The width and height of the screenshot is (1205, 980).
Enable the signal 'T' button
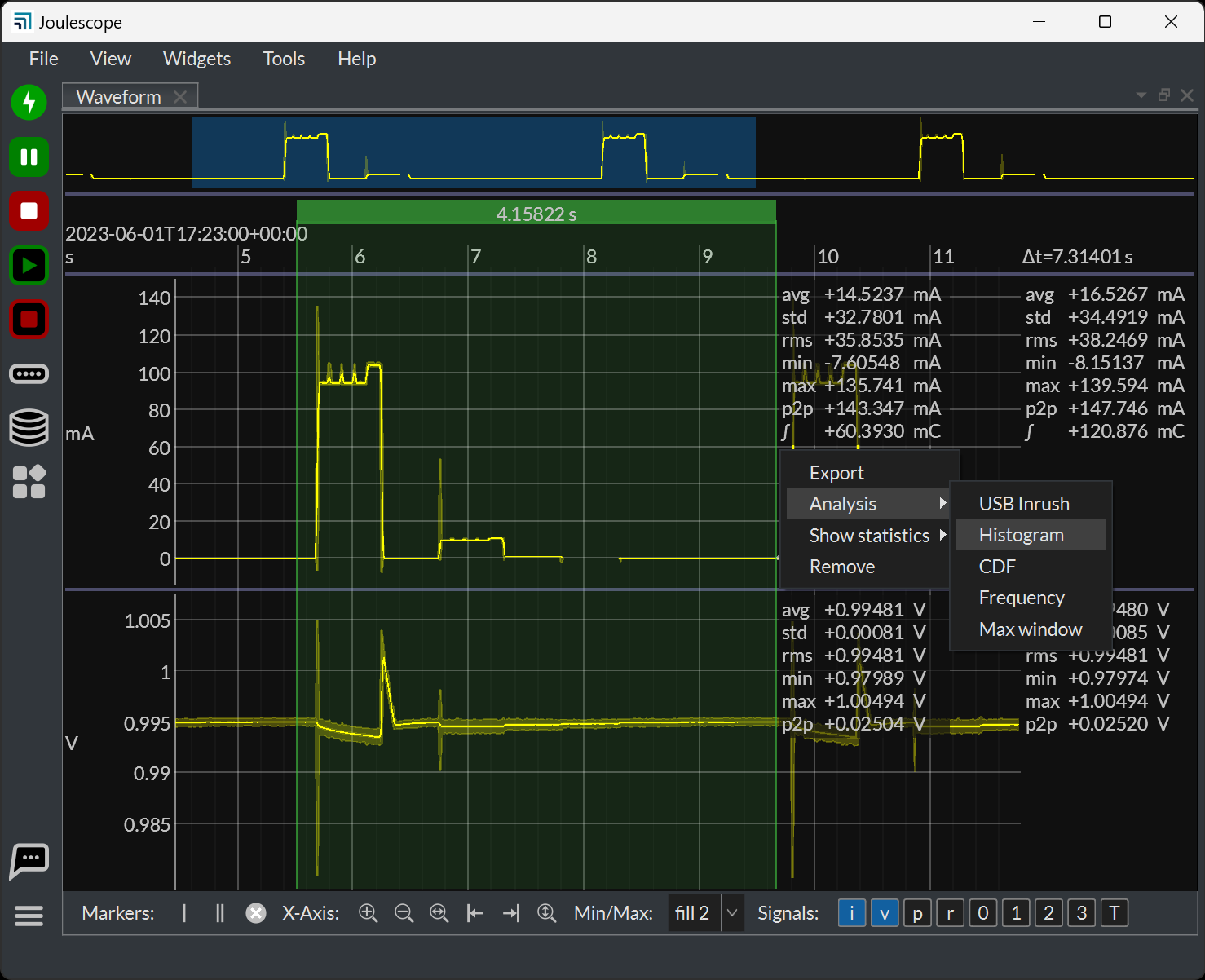pos(1115,913)
